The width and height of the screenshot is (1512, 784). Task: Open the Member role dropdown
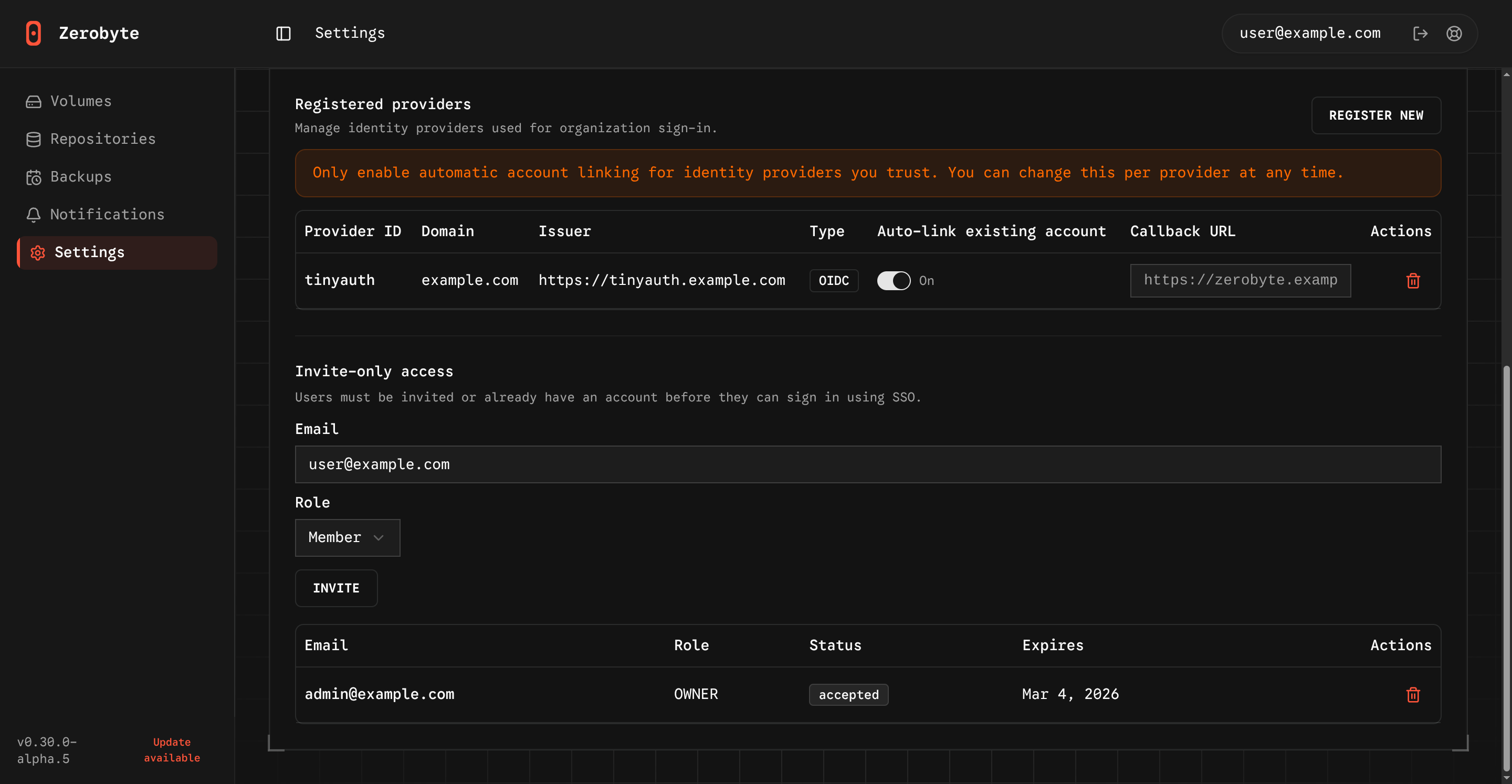point(347,537)
